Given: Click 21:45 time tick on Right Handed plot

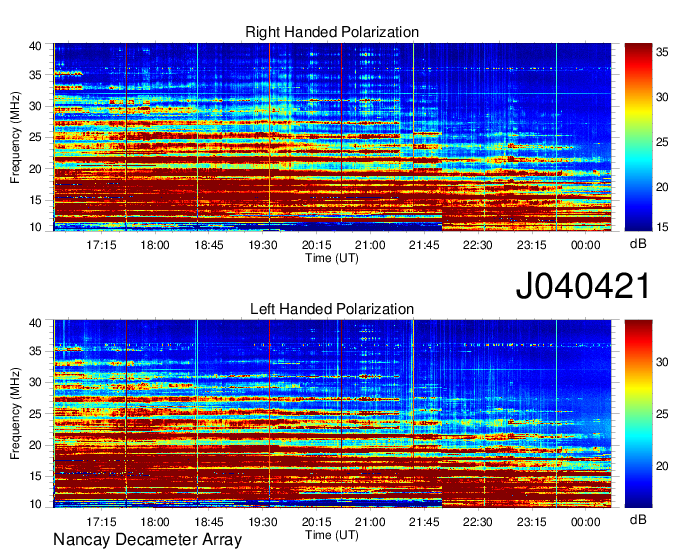Looking at the screenshot, I should click(x=424, y=245).
